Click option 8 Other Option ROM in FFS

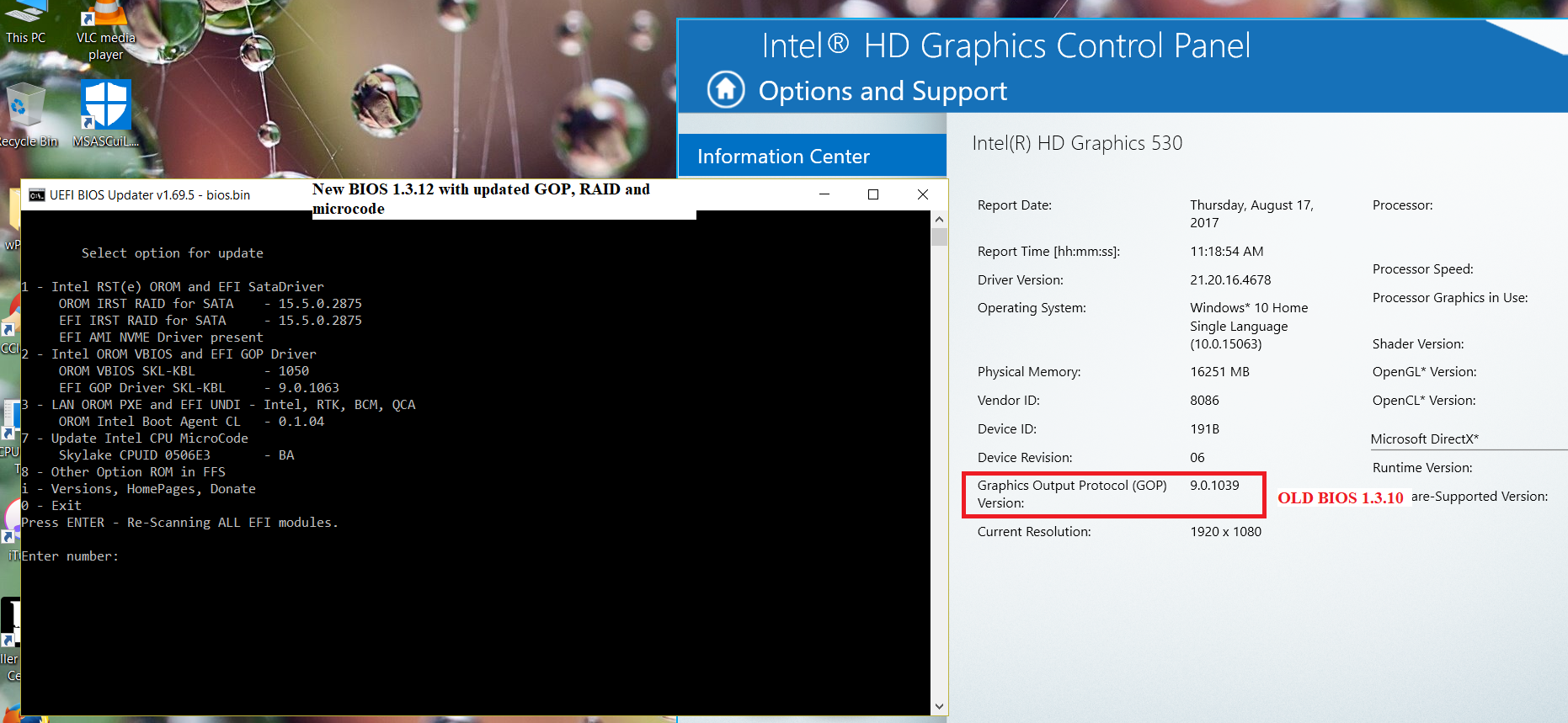pyautogui.click(x=123, y=472)
